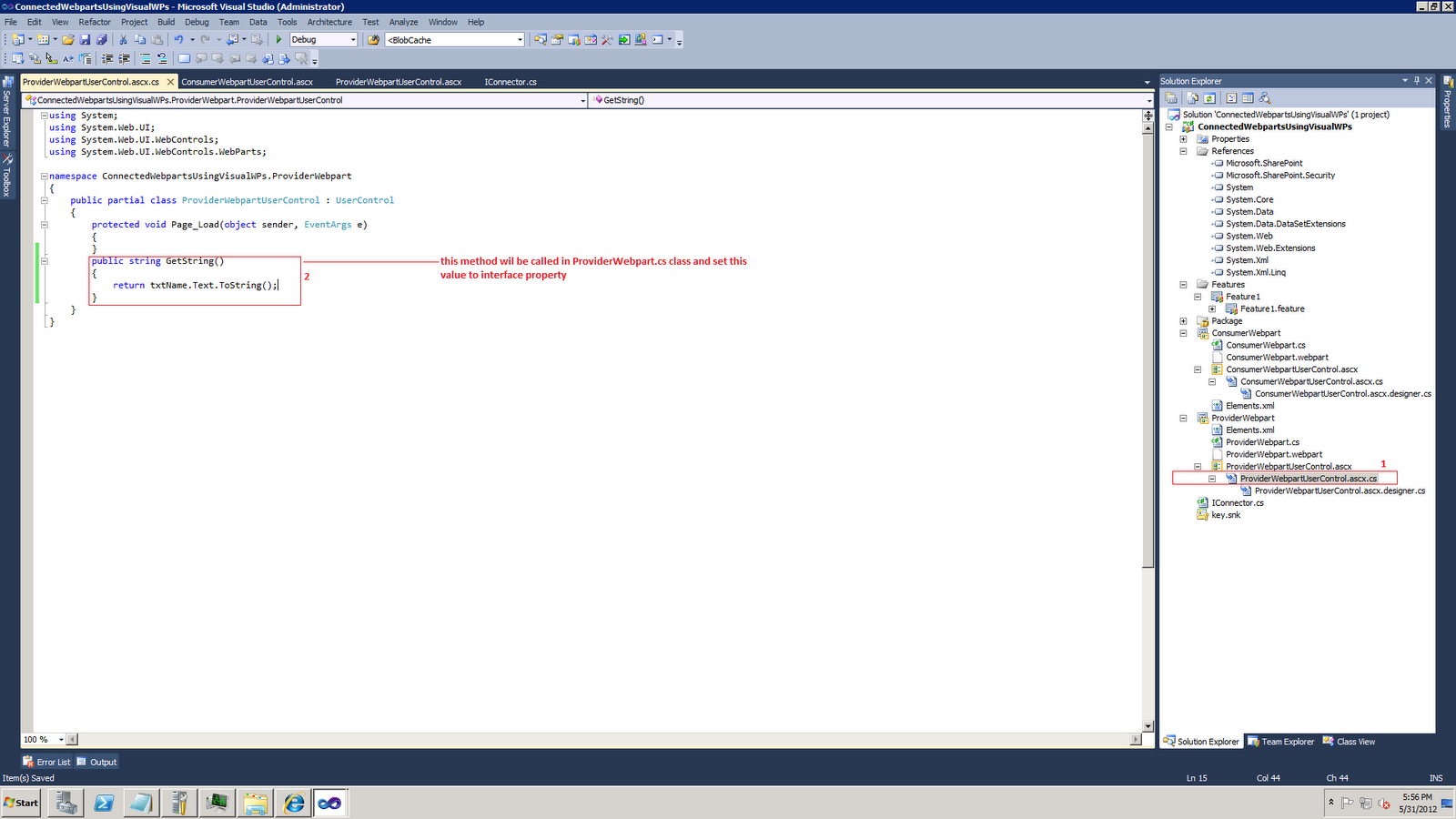Screen dimensions: 1456x819
Task: Click the Save All toolbar icon
Action: [101, 40]
